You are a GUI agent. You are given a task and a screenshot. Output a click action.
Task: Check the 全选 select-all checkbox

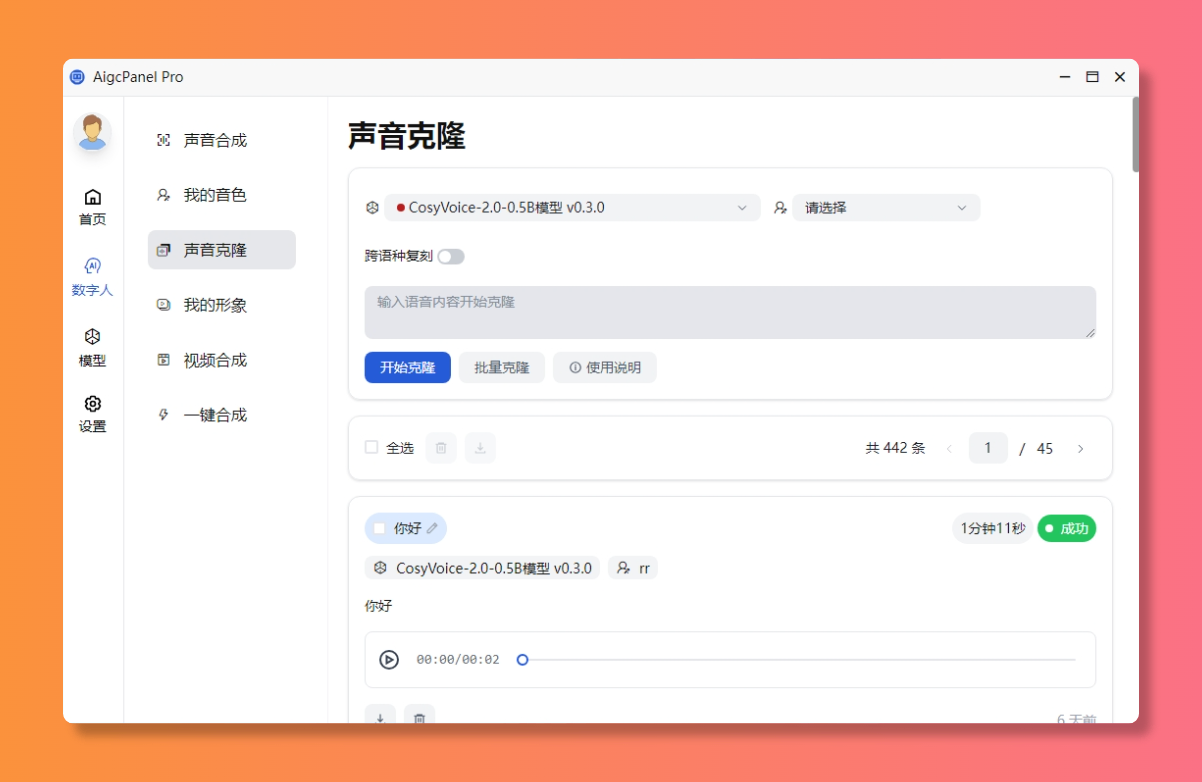point(371,448)
